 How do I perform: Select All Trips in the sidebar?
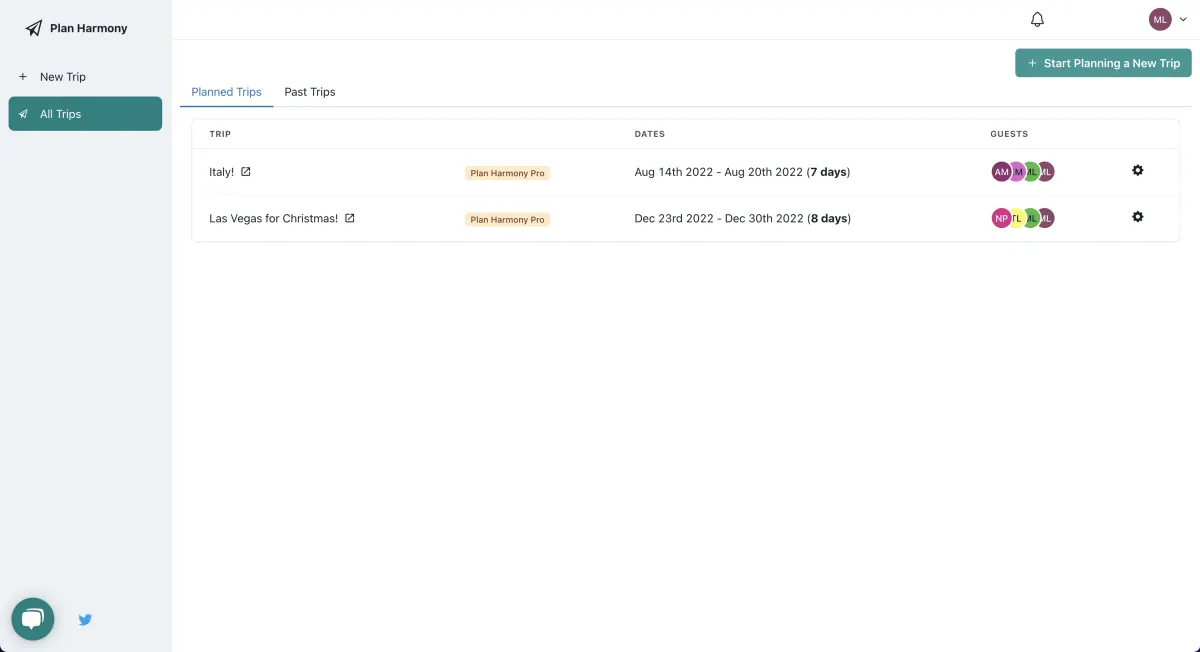[x=85, y=114]
